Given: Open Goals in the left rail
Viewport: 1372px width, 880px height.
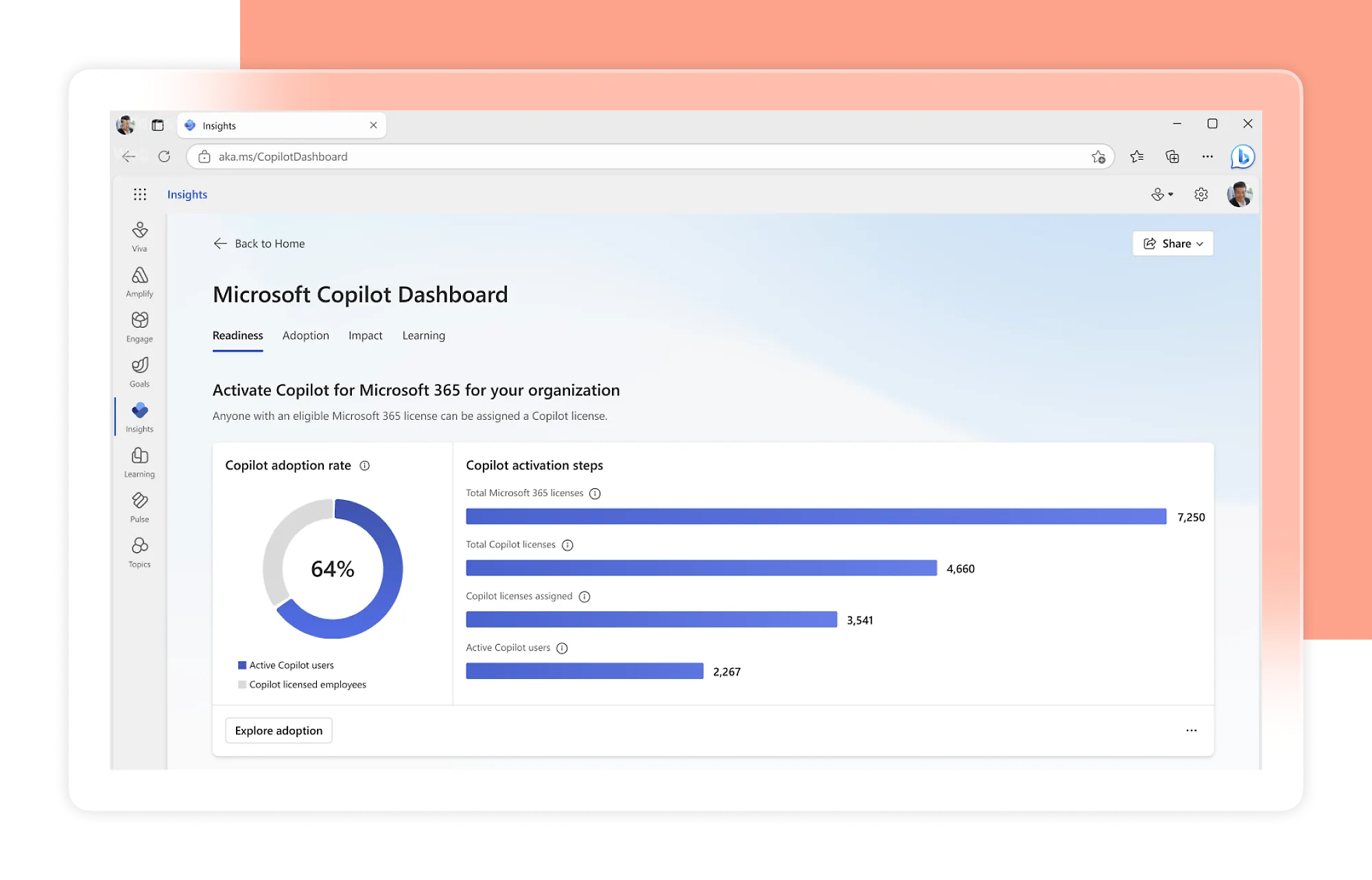Looking at the screenshot, I should point(140,372).
